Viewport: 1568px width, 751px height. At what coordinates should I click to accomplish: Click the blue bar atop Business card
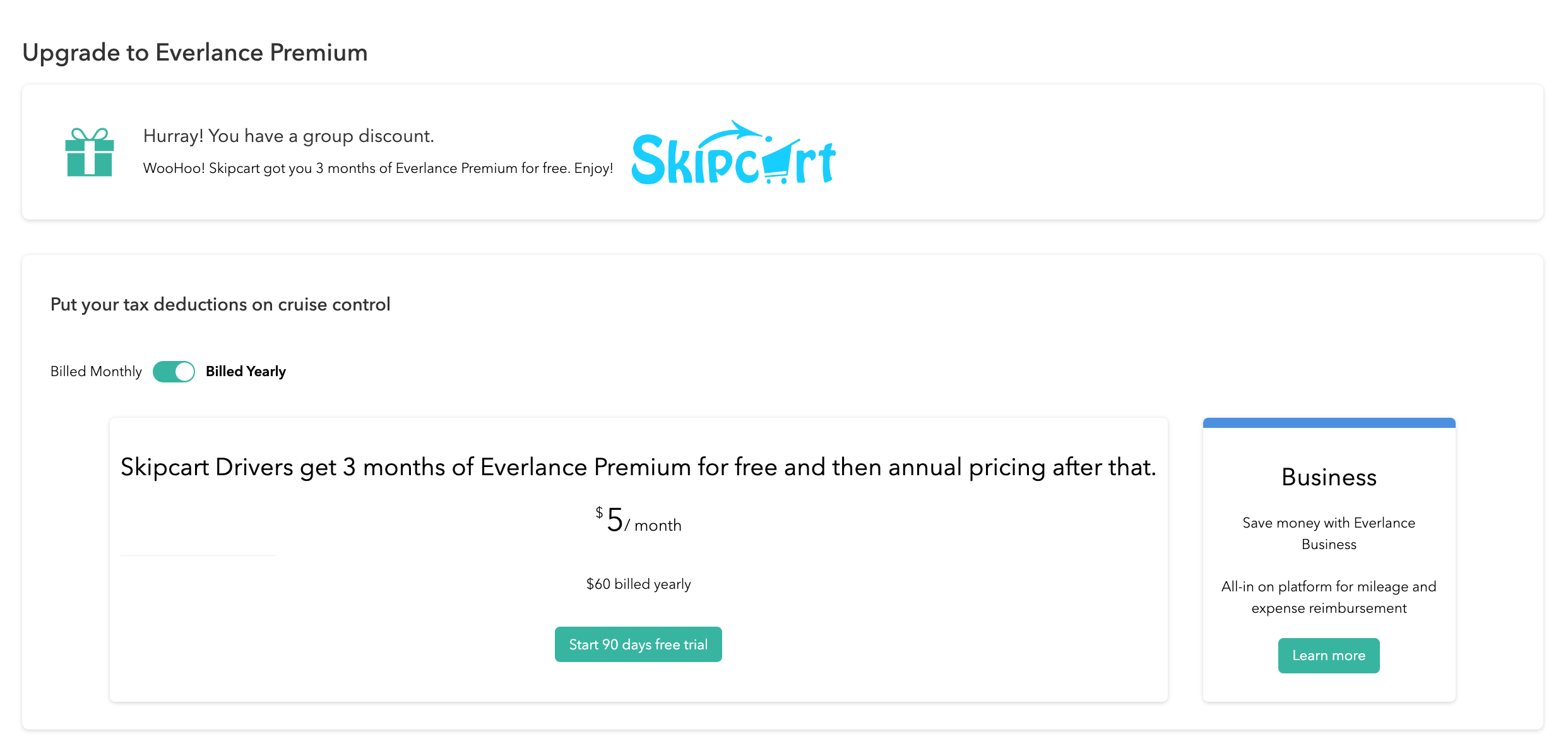pos(1329,423)
